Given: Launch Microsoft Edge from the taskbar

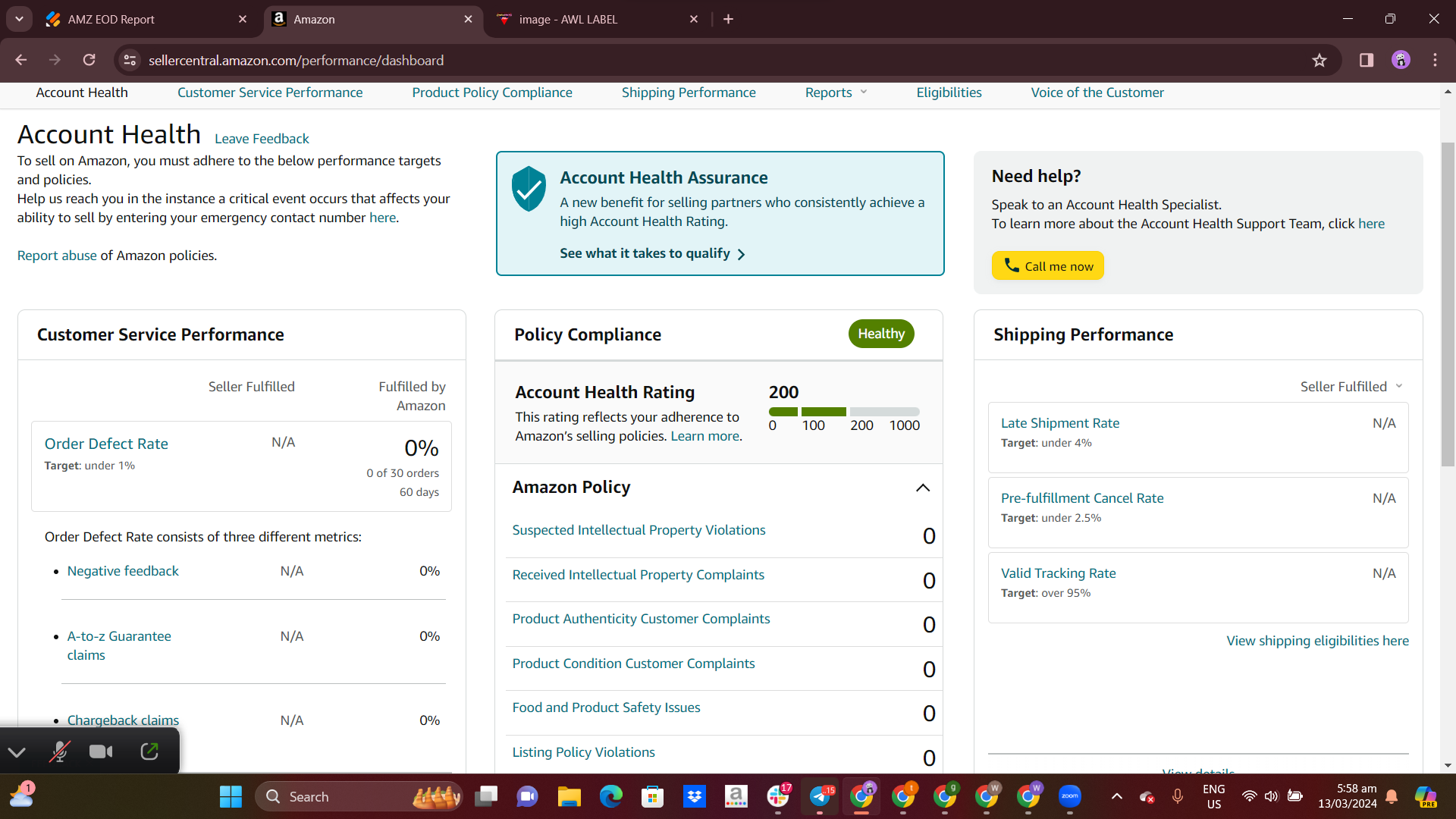Looking at the screenshot, I should pyautogui.click(x=610, y=796).
